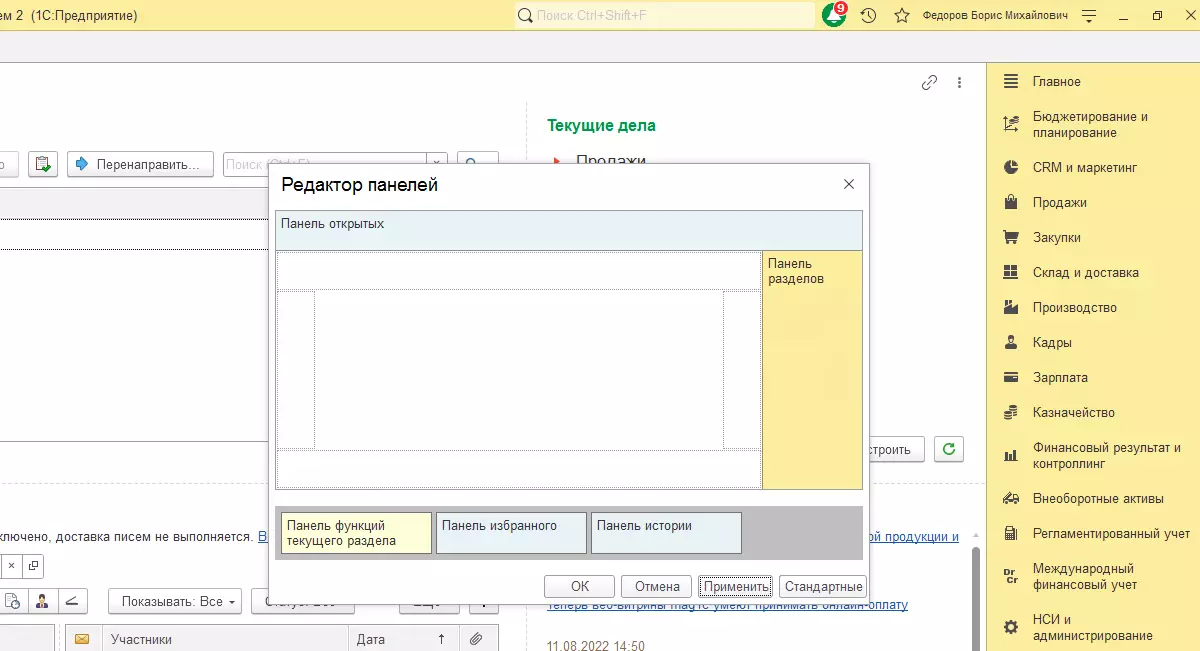
Task: Click the paperclip attachment column header
Action: point(476,639)
